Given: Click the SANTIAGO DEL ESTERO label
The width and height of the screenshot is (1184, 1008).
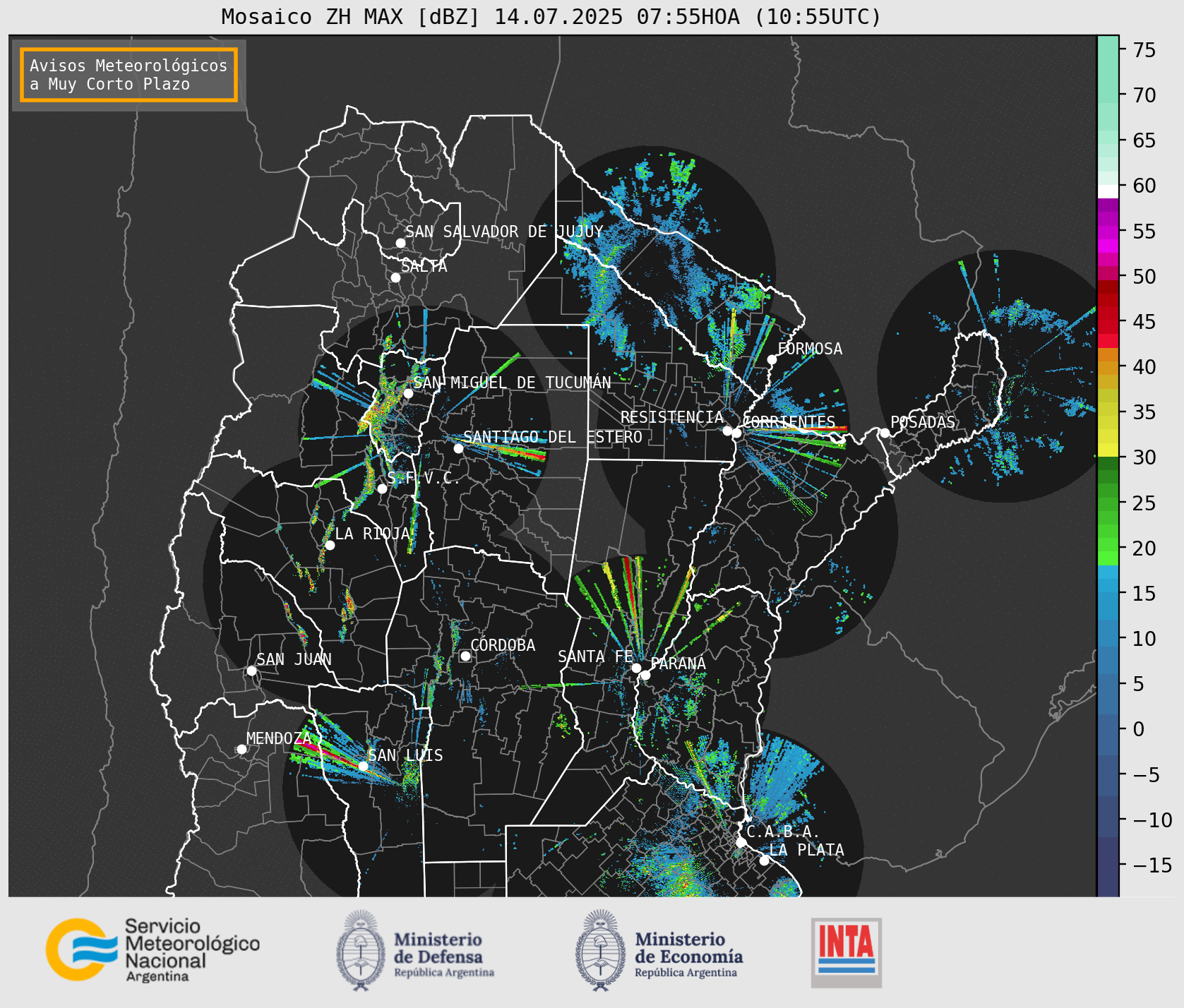Looking at the screenshot, I should [x=553, y=437].
